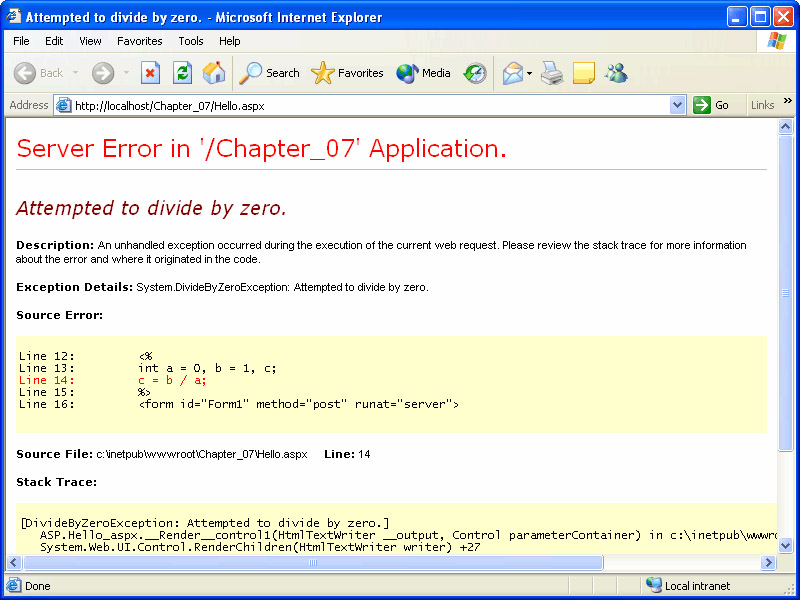Click the horizontal scrollbar right arrow

(x=768, y=563)
